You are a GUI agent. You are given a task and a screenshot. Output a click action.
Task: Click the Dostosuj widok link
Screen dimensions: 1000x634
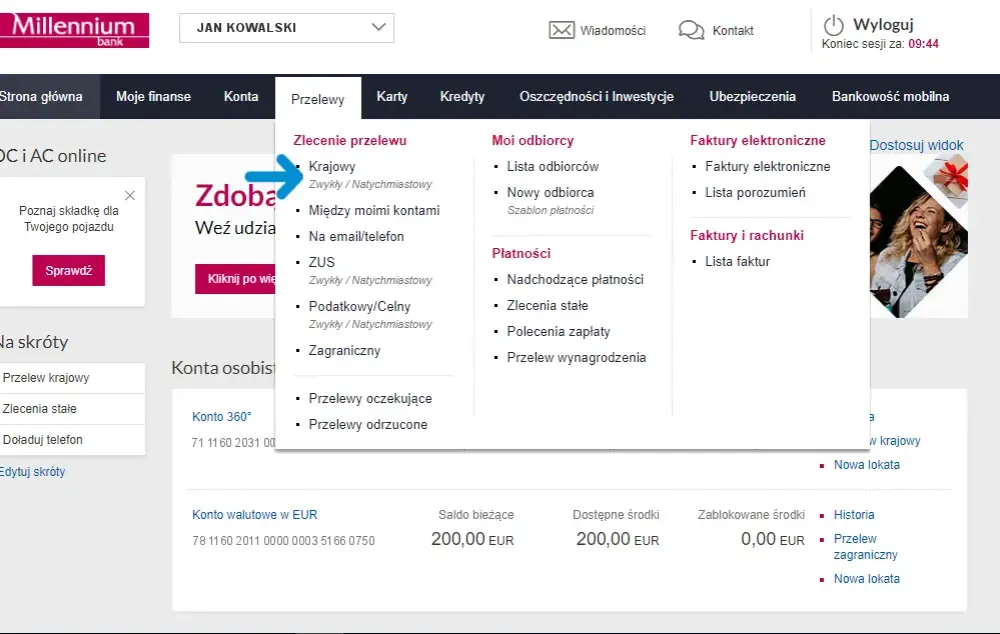(x=916, y=145)
